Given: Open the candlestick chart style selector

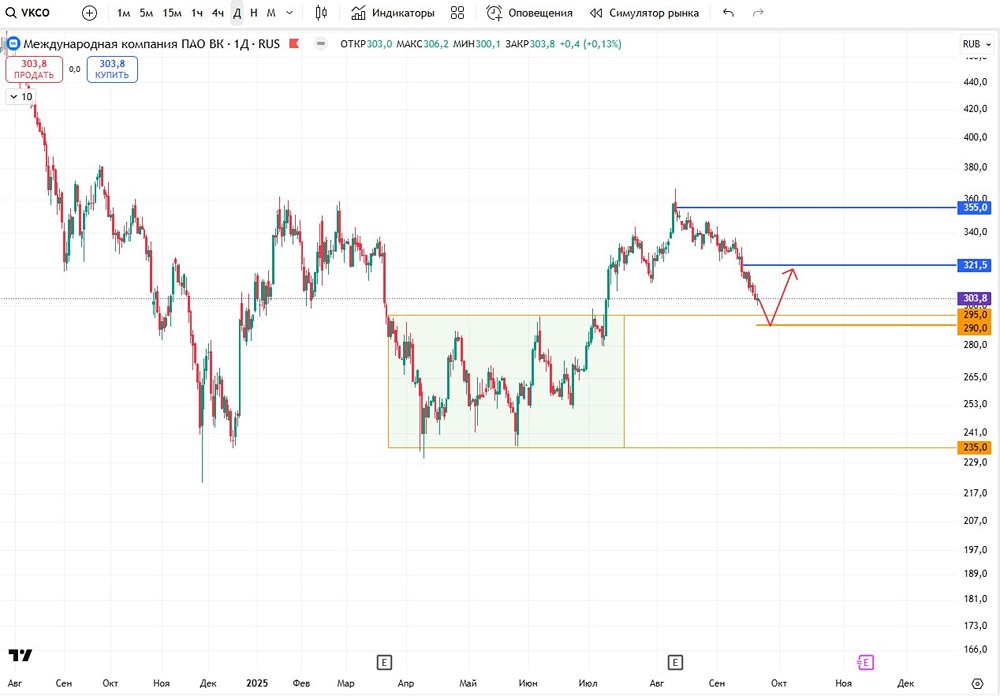Looking at the screenshot, I should click(321, 13).
